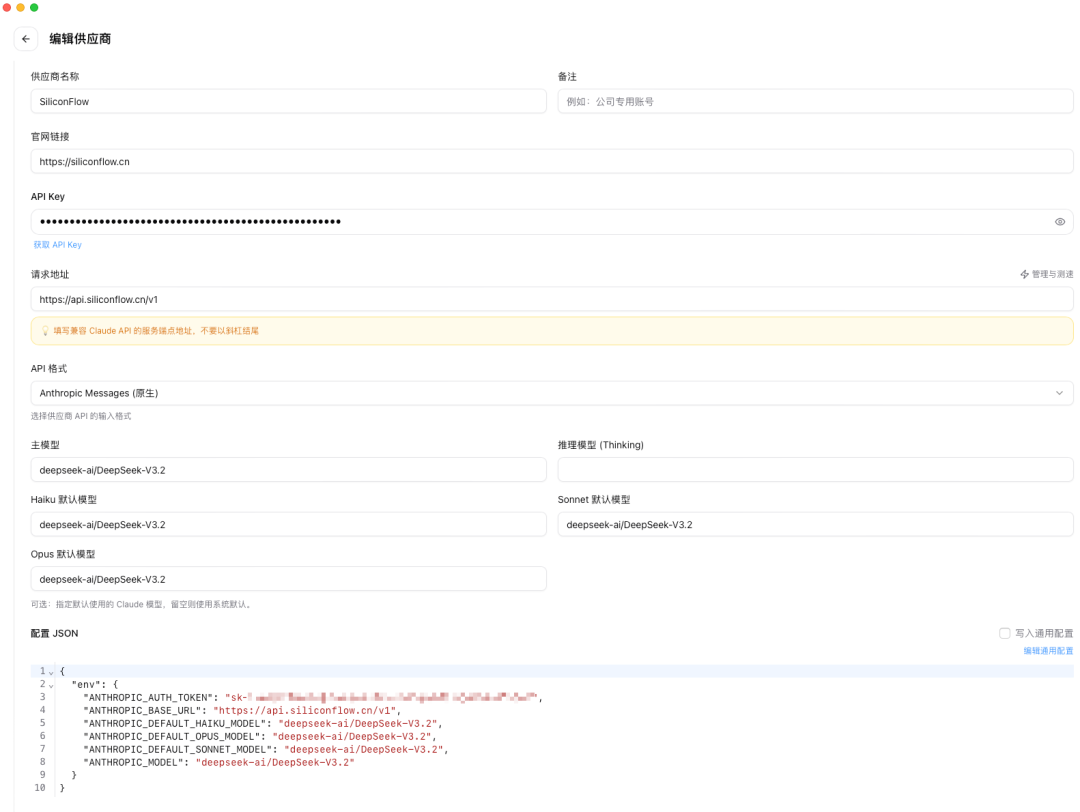Click the ANTHROPIC_MODEL JSON line
The image size is (1080, 812).
219,762
